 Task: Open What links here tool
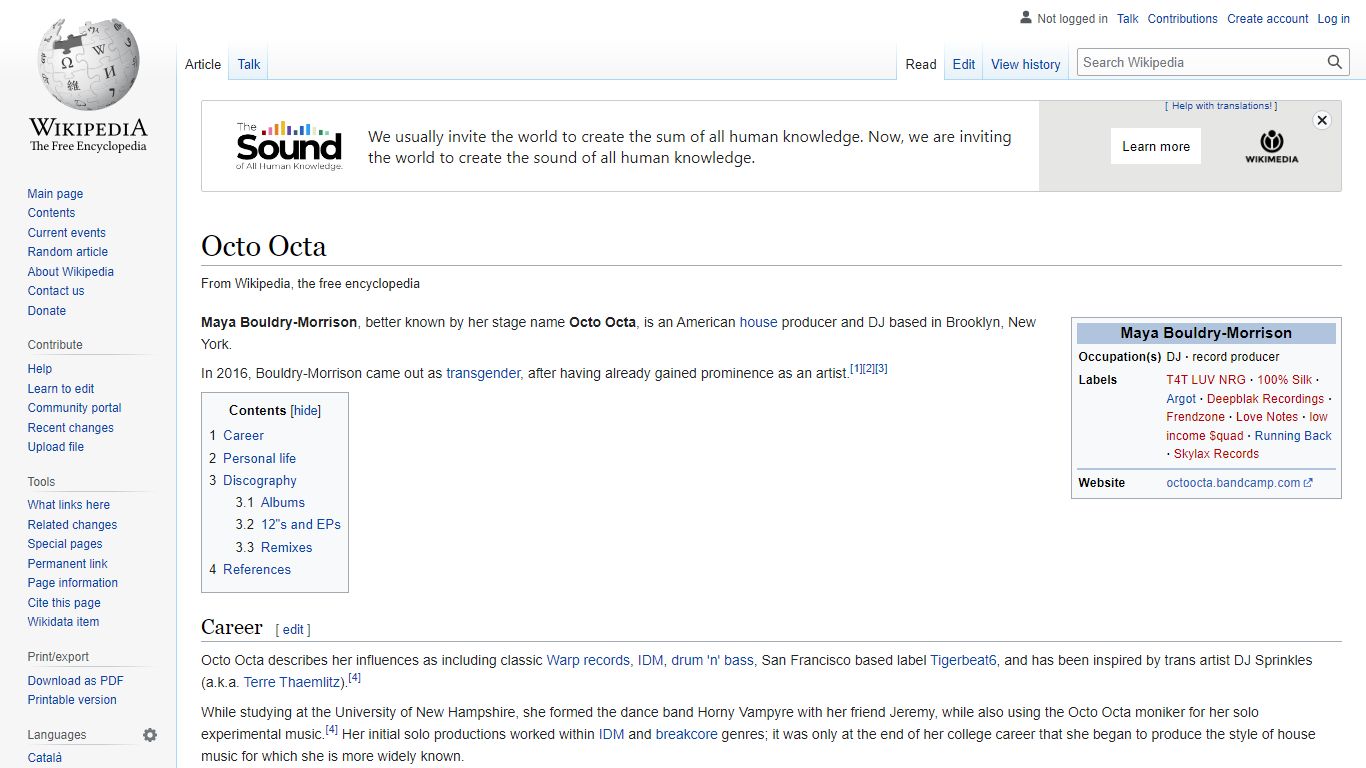[x=68, y=505]
